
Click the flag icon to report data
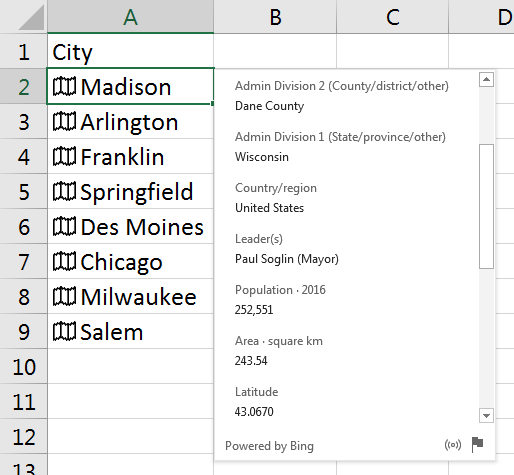pos(477,445)
